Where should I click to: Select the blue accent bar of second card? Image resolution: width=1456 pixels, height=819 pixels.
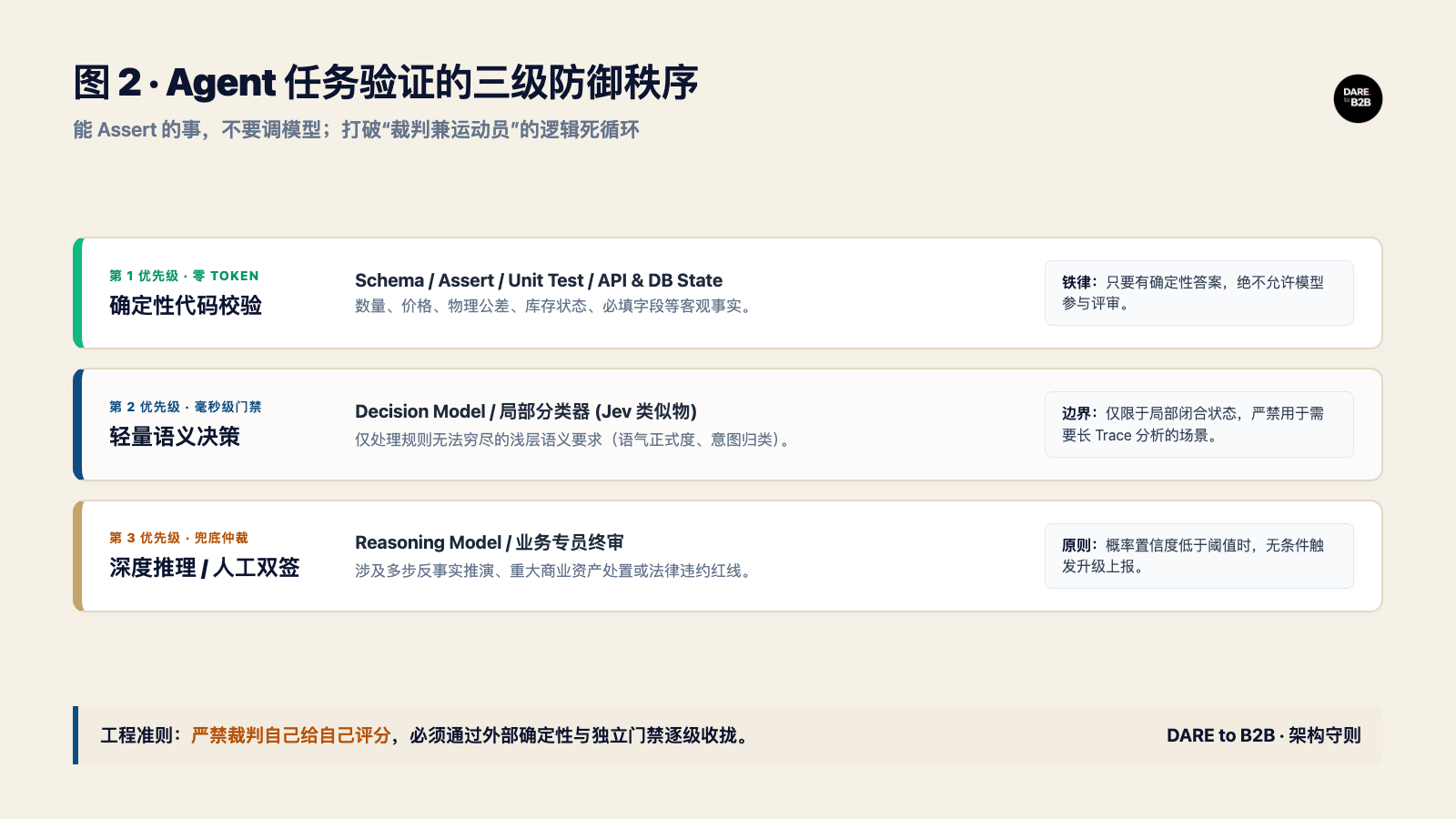click(x=78, y=424)
